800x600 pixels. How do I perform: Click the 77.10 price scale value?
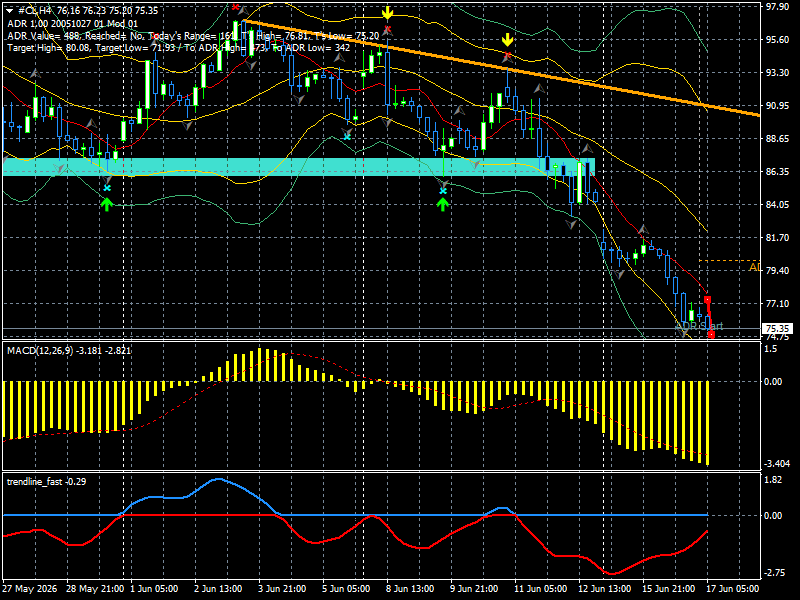click(778, 304)
